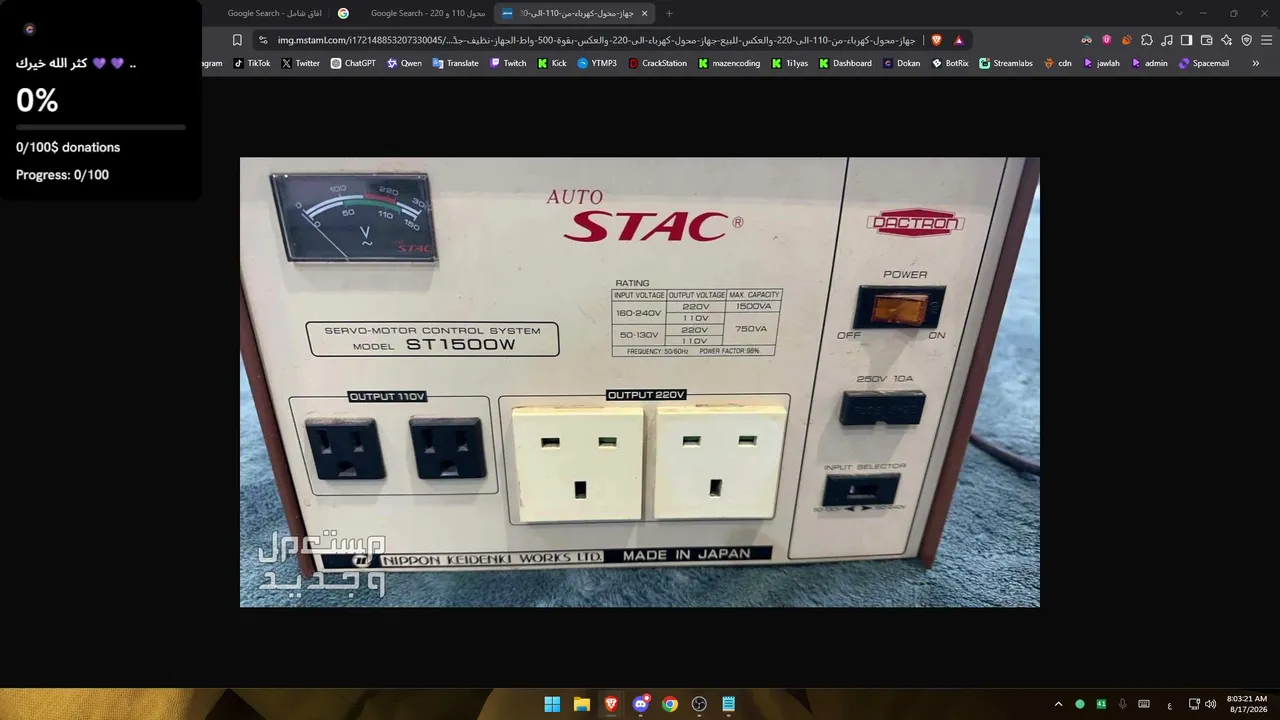This screenshot has height=720, width=1280.
Task: Open the browser main hamburger menu
Action: click(x=1267, y=40)
